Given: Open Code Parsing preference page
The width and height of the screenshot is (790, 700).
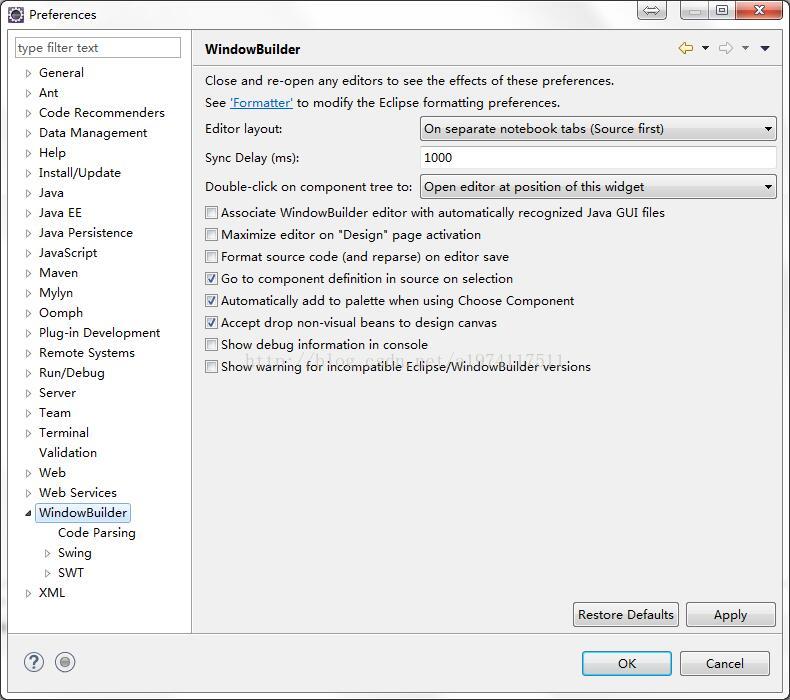Looking at the screenshot, I should 97,533.
